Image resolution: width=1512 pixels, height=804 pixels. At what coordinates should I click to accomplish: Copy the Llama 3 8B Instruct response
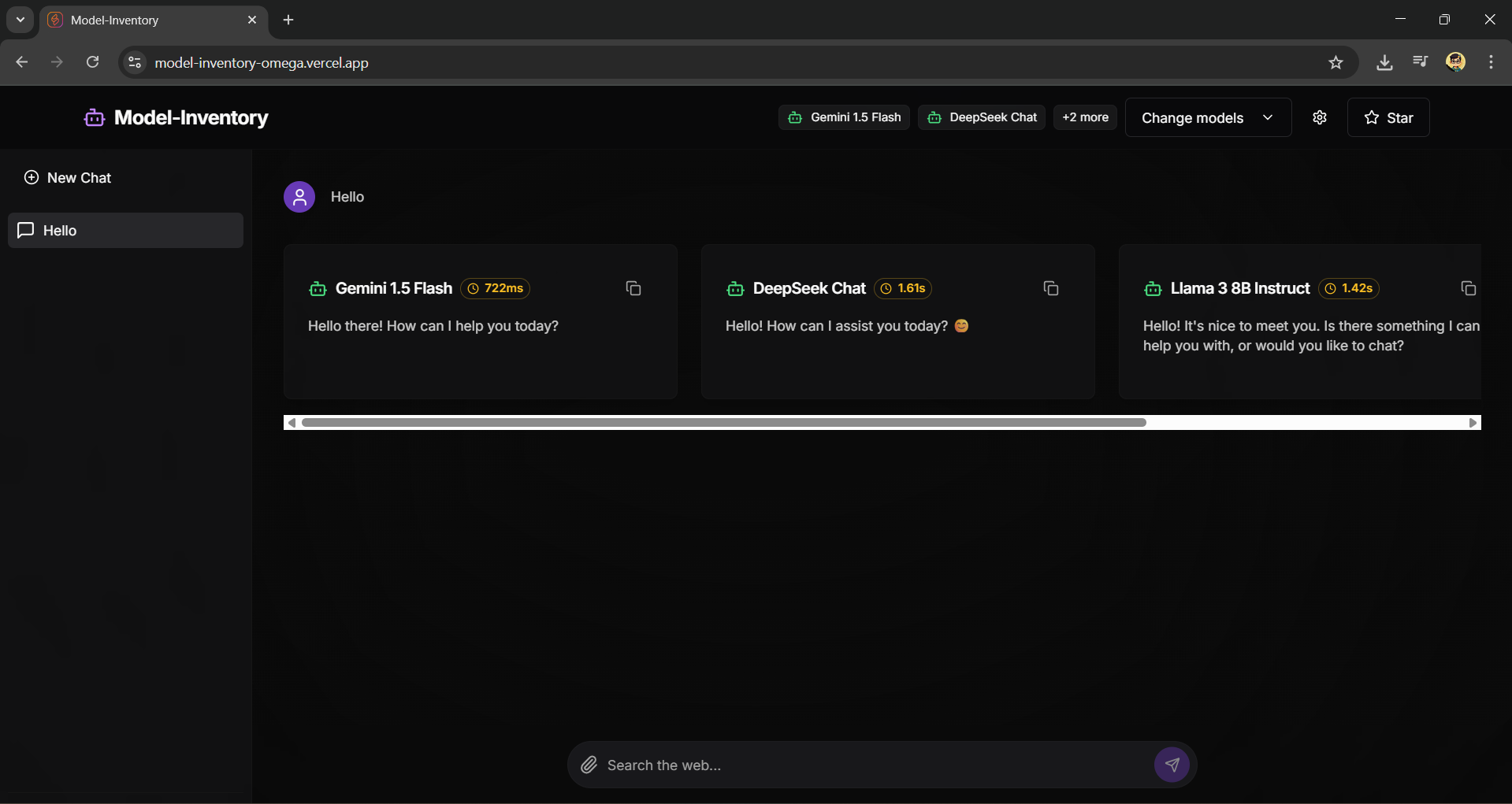(x=1469, y=288)
